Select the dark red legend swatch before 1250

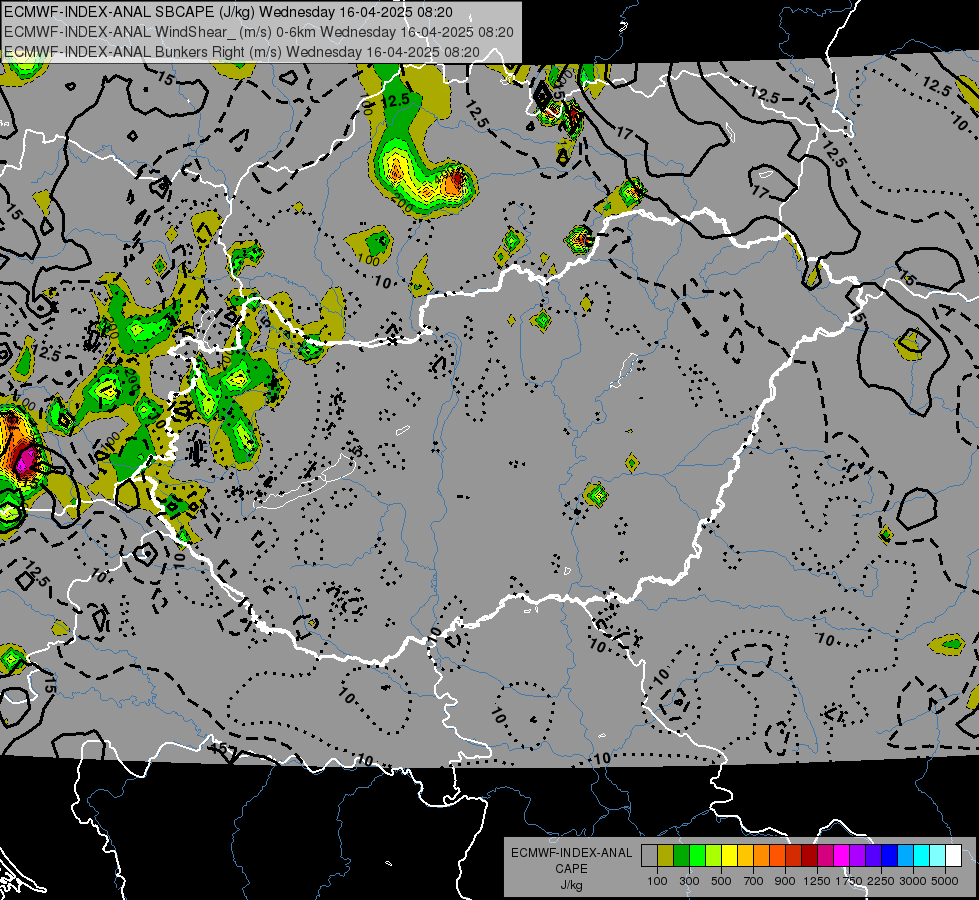(810, 856)
